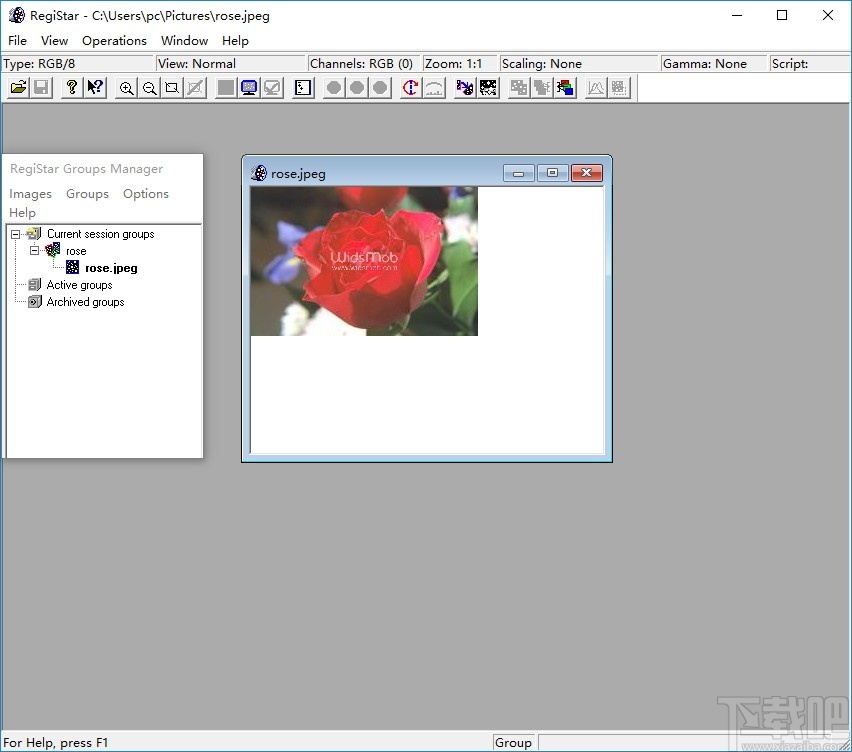Click the red rotate arrow icon
The width and height of the screenshot is (852, 752).
tap(410, 88)
